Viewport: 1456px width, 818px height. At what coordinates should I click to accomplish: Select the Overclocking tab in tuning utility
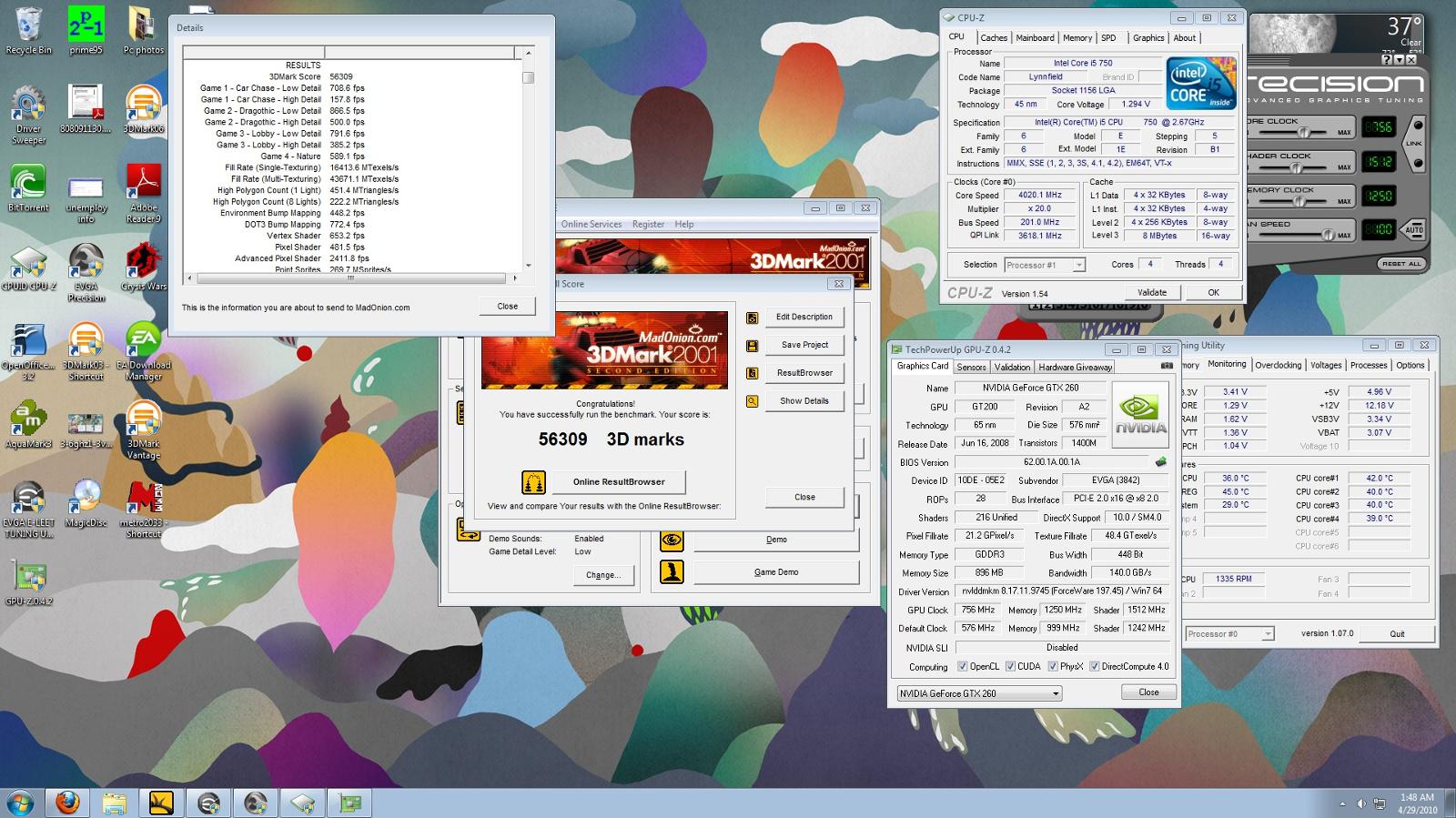[x=1279, y=366]
